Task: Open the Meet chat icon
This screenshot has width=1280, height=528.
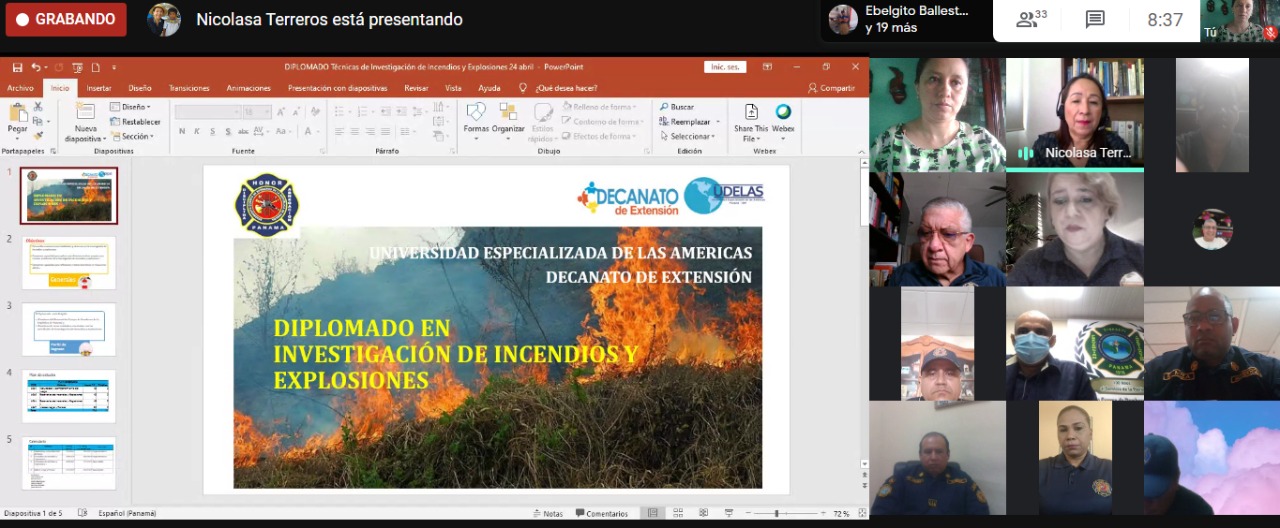Action: pyautogui.click(x=1095, y=19)
